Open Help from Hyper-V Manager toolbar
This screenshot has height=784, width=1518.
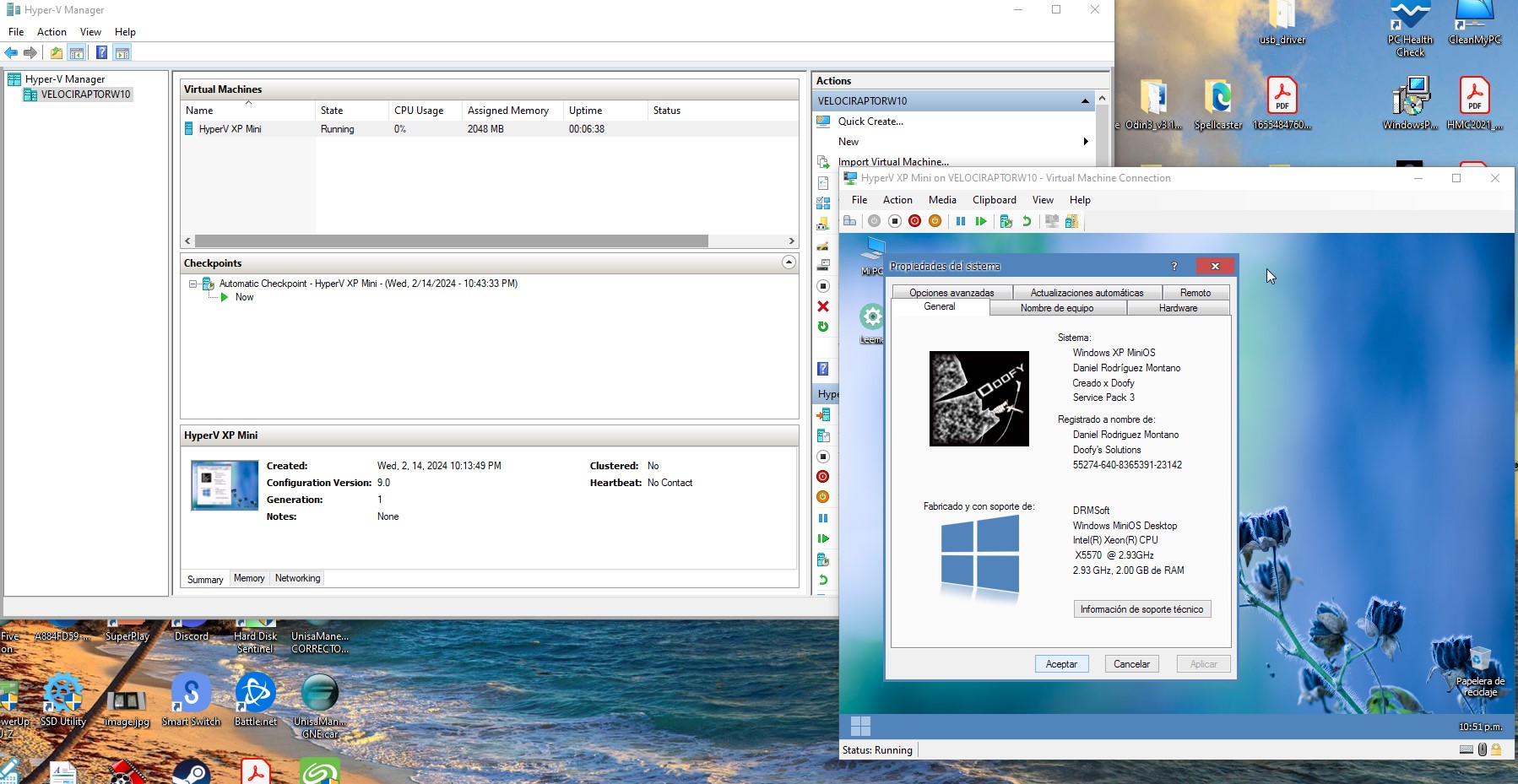click(101, 52)
